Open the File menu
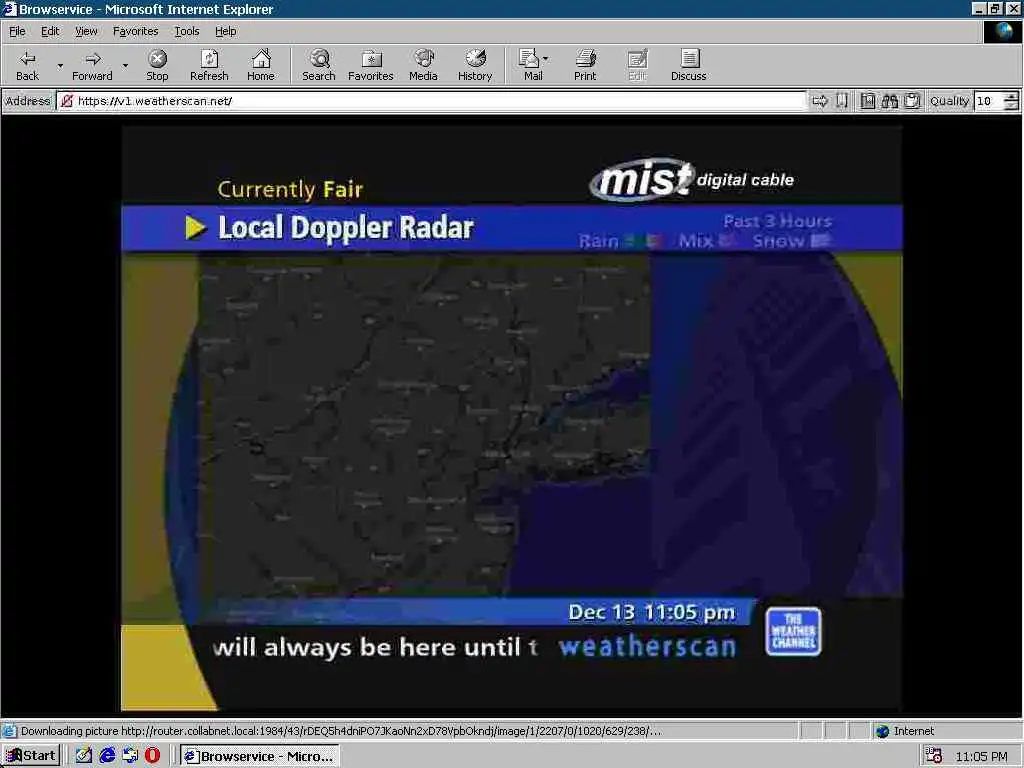 17,31
